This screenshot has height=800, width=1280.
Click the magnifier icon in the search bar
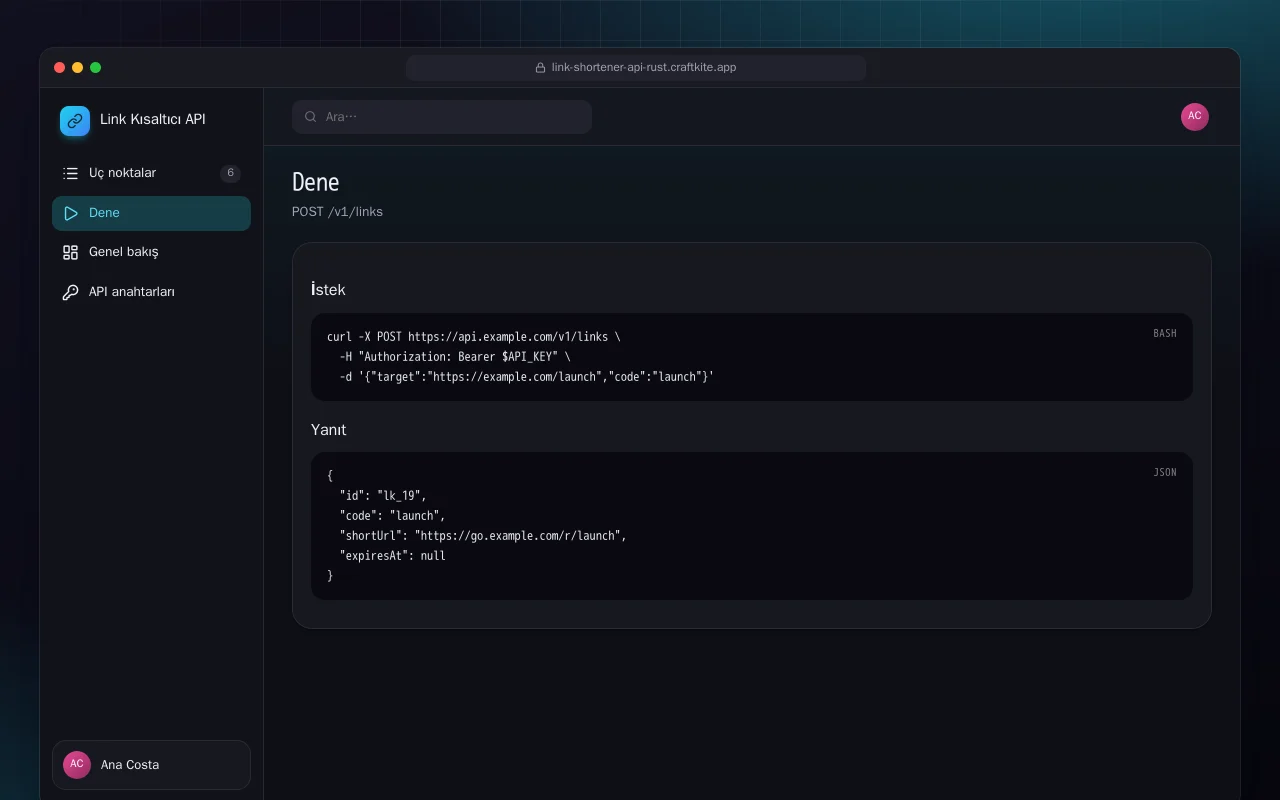coord(311,117)
